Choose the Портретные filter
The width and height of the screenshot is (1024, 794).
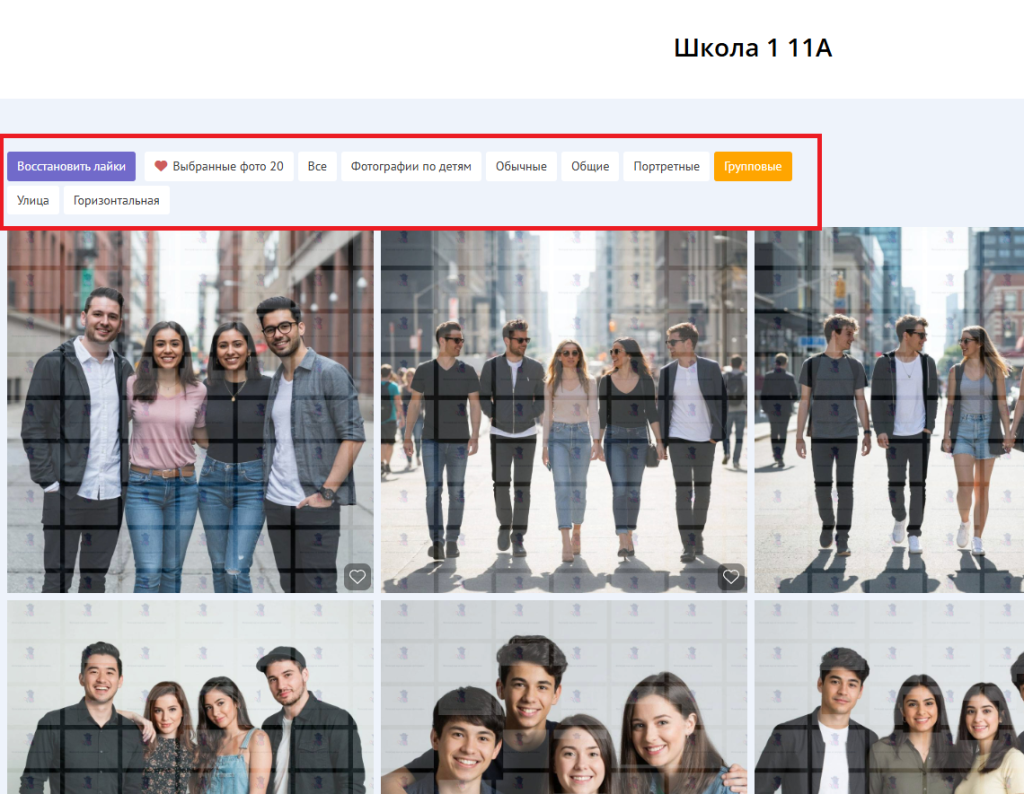click(x=666, y=166)
